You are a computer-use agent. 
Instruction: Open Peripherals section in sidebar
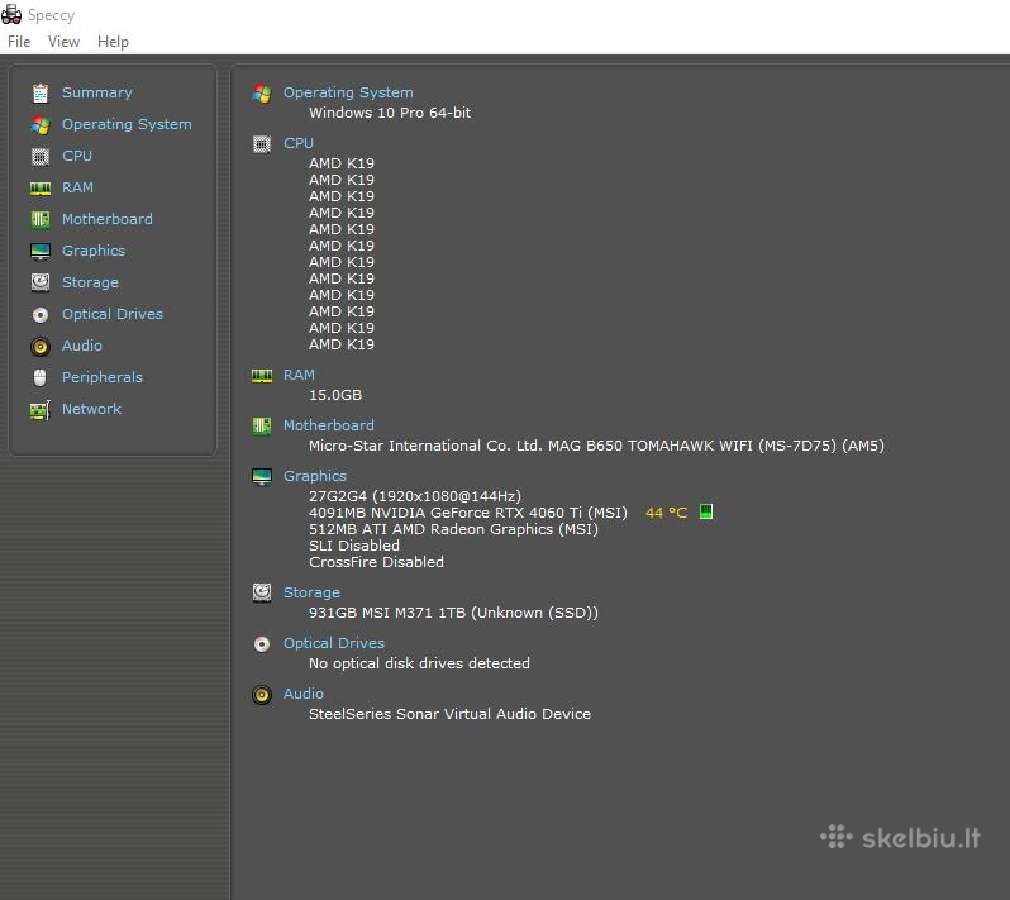click(102, 377)
